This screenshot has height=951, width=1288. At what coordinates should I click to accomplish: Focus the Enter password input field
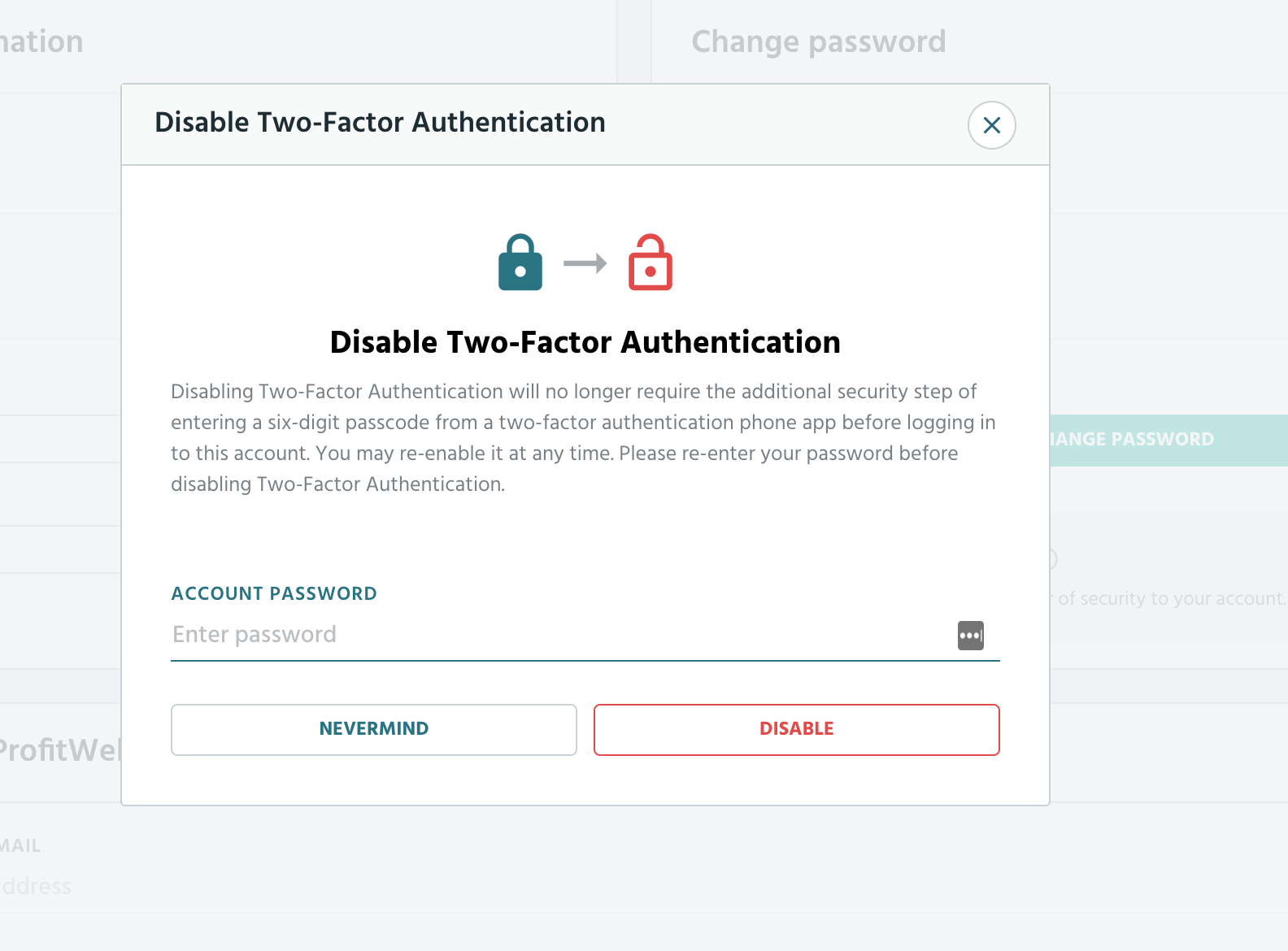561,635
